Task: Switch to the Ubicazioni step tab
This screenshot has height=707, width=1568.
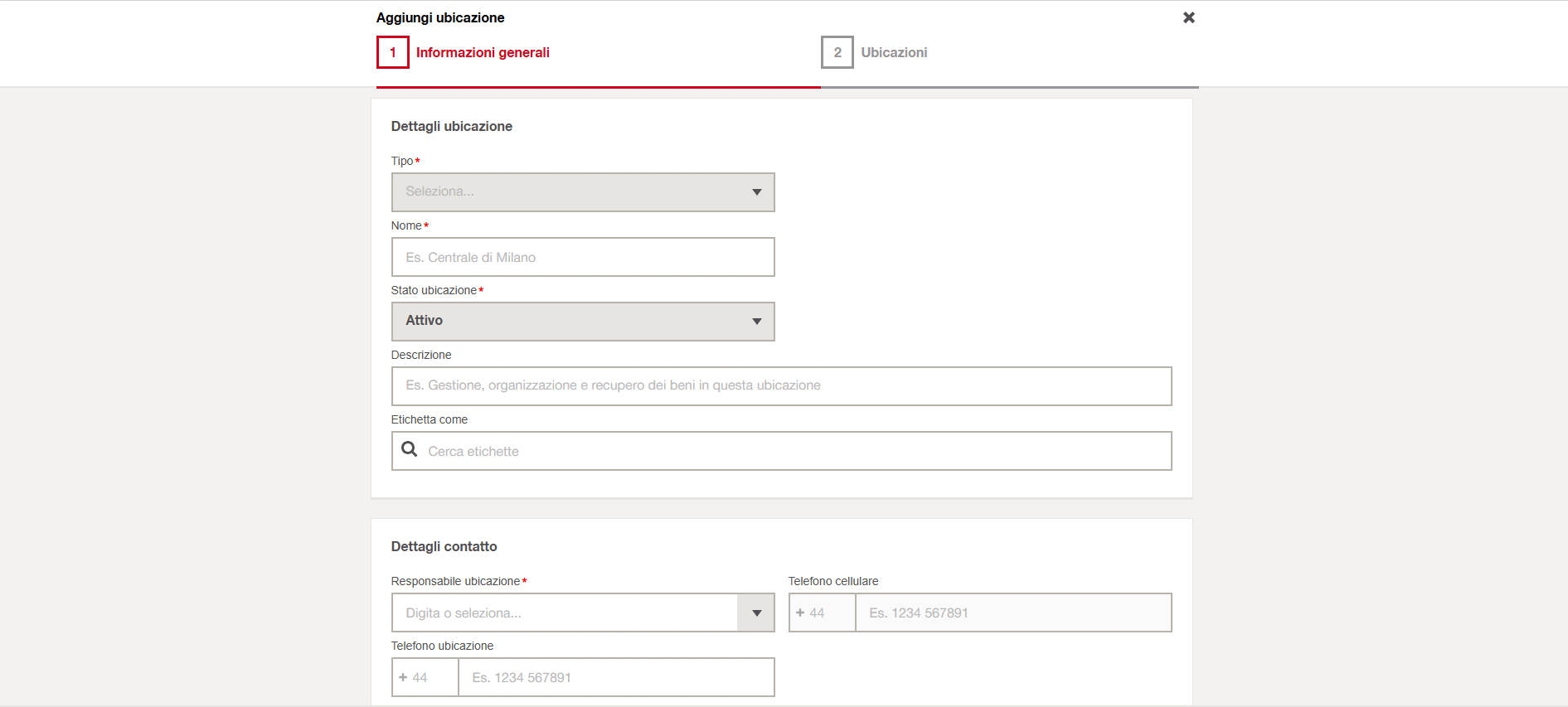Action: coord(894,52)
